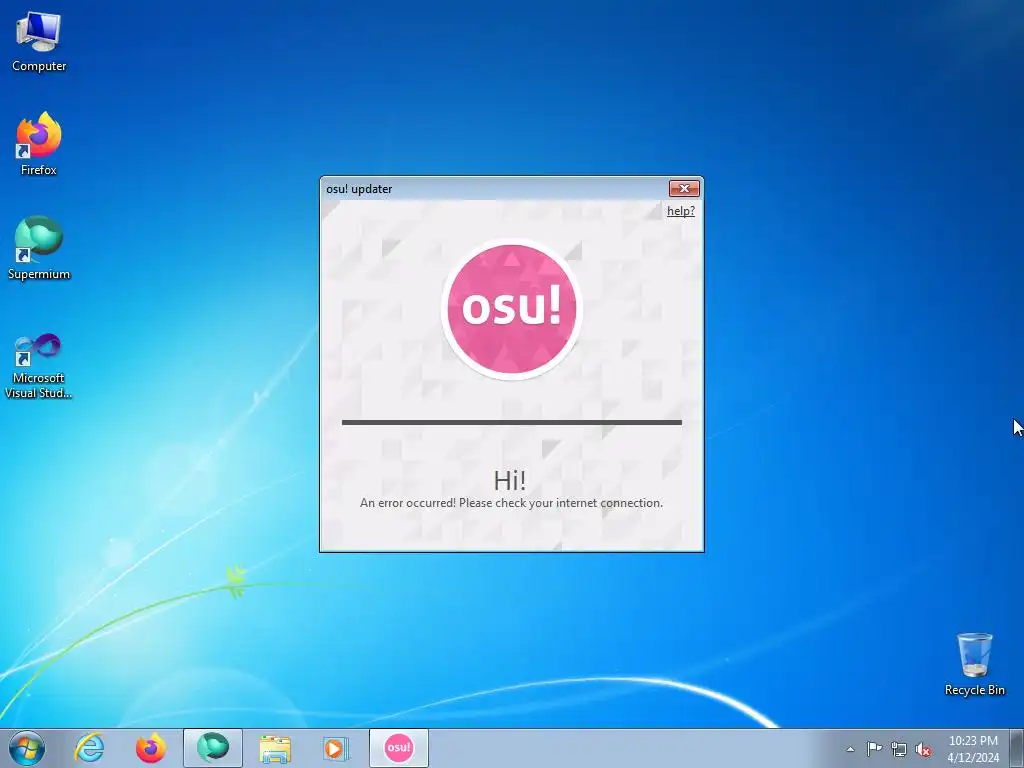
Task: Click the 'Hi!' heading text
Action: (510, 481)
